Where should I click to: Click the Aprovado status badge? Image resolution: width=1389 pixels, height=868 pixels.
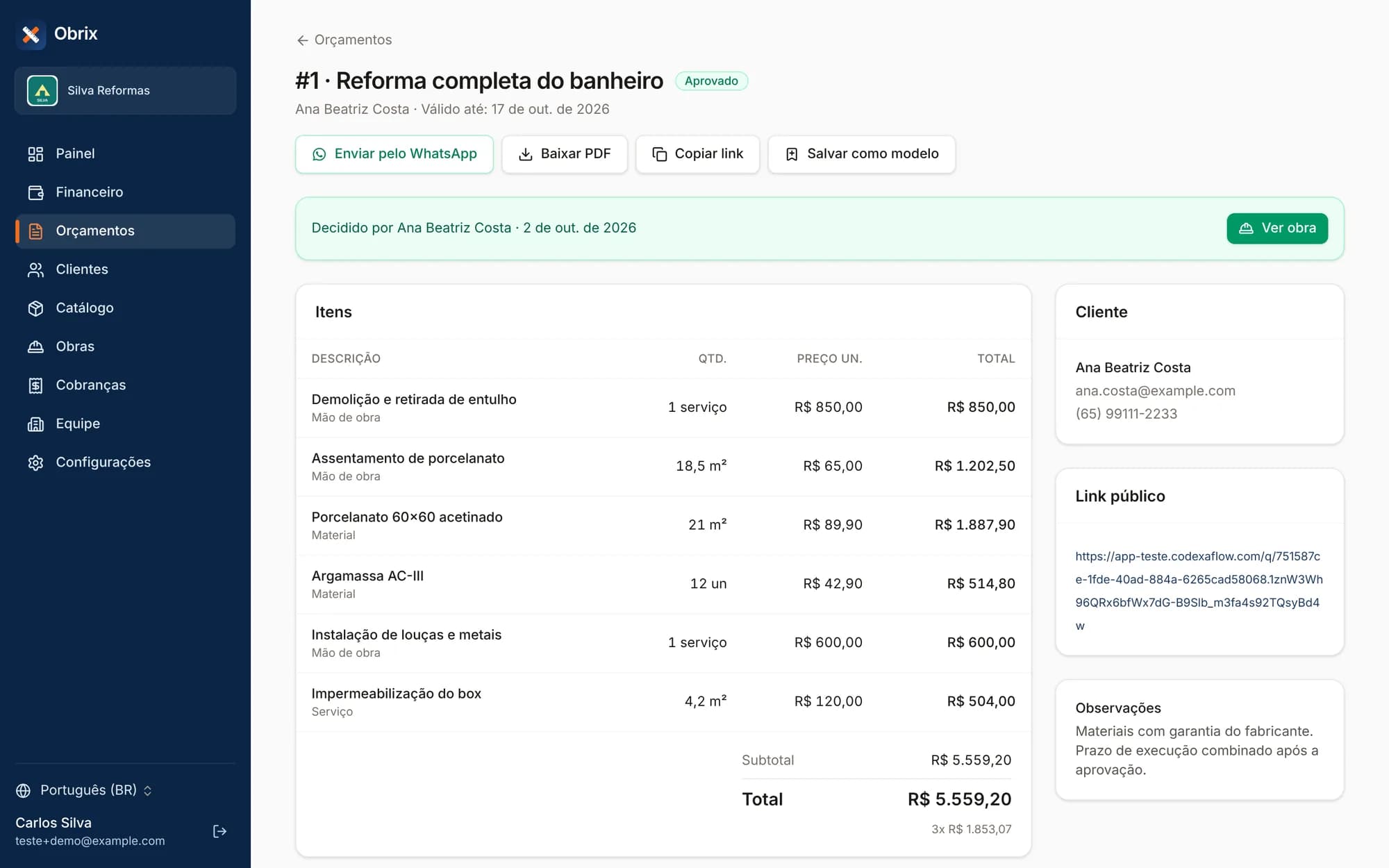click(711, 81)
